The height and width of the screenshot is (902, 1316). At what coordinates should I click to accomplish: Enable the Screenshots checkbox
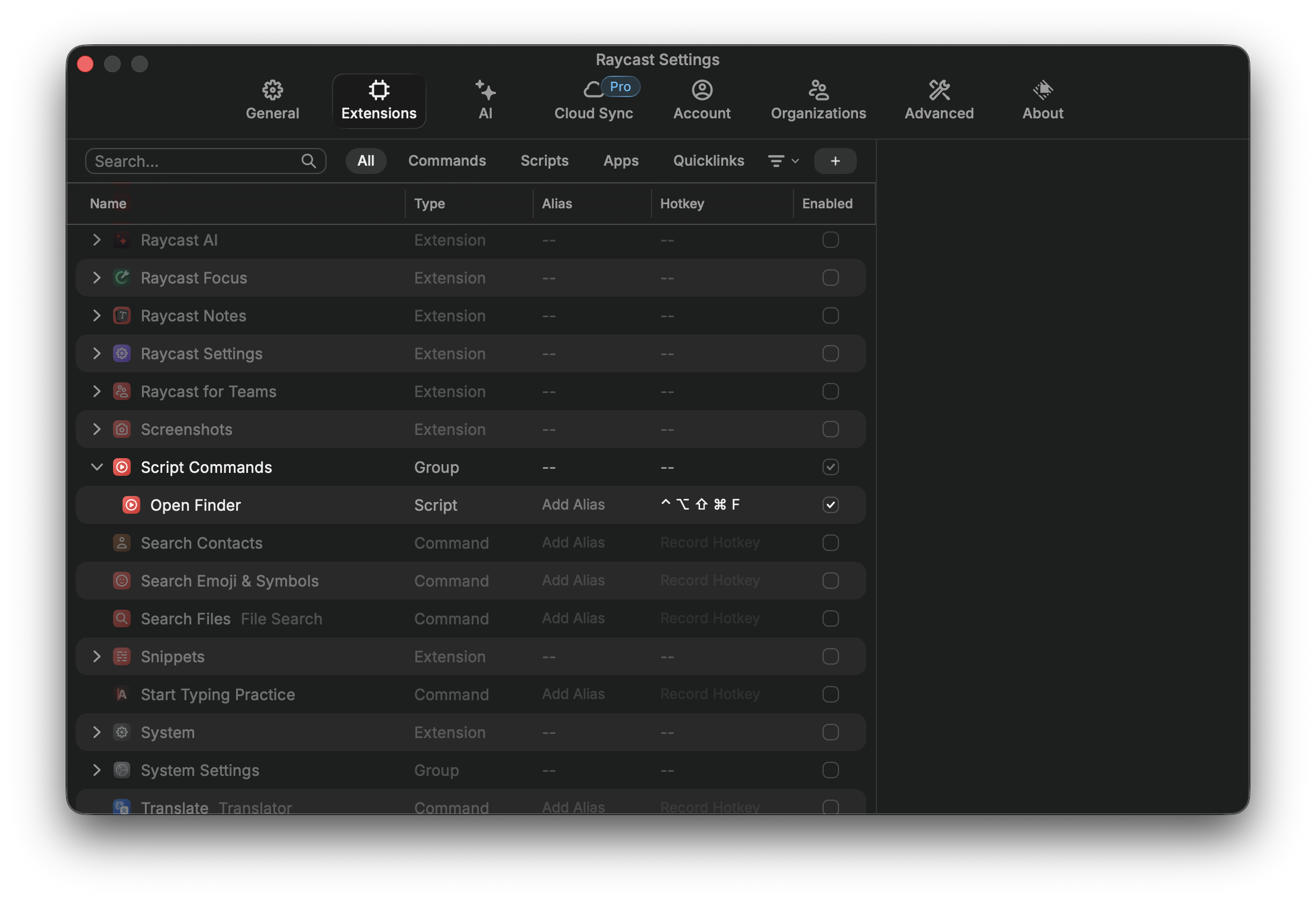(x=830, y=429)
